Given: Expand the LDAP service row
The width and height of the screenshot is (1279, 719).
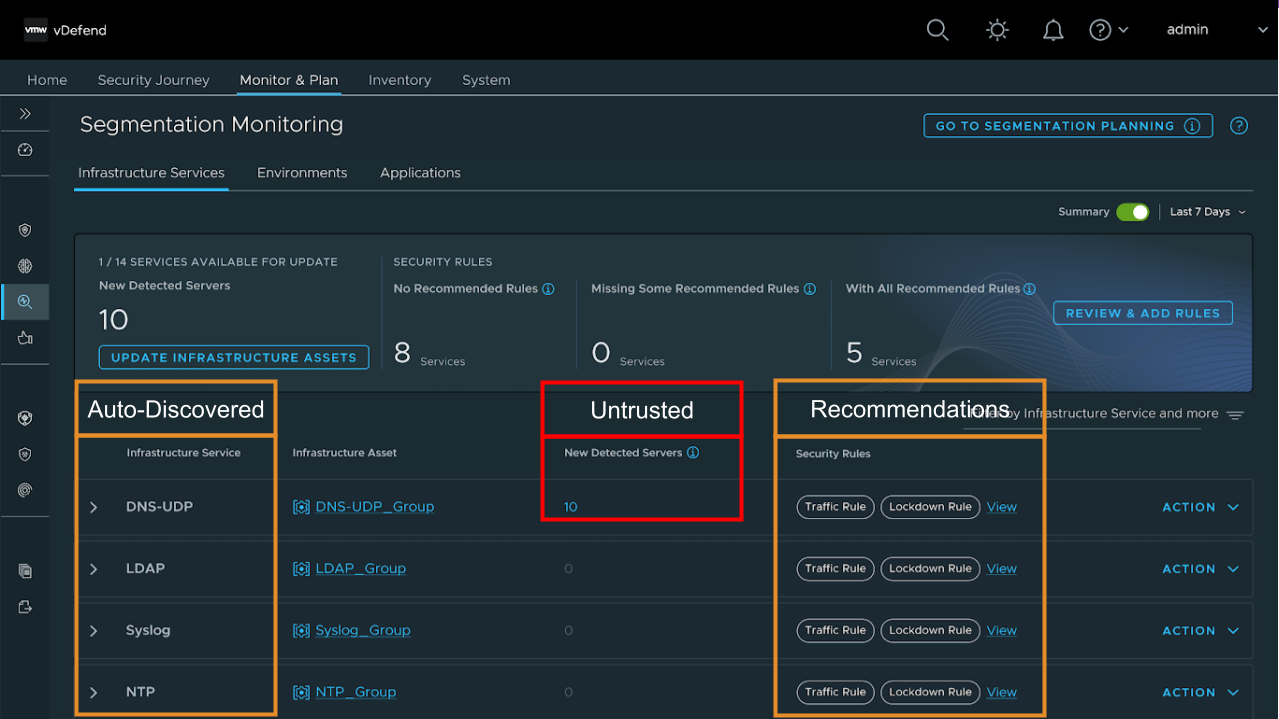Looking at the screenshot, I should point(94,569).
